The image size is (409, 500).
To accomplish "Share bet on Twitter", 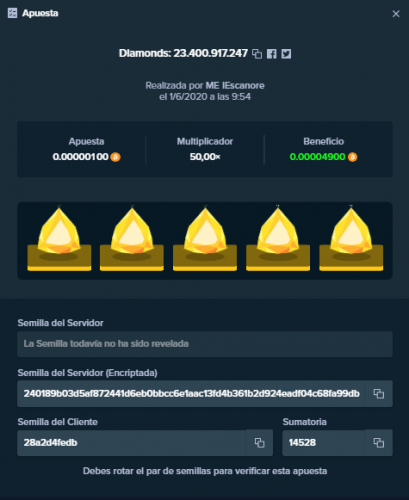I will tap(286, 54).
